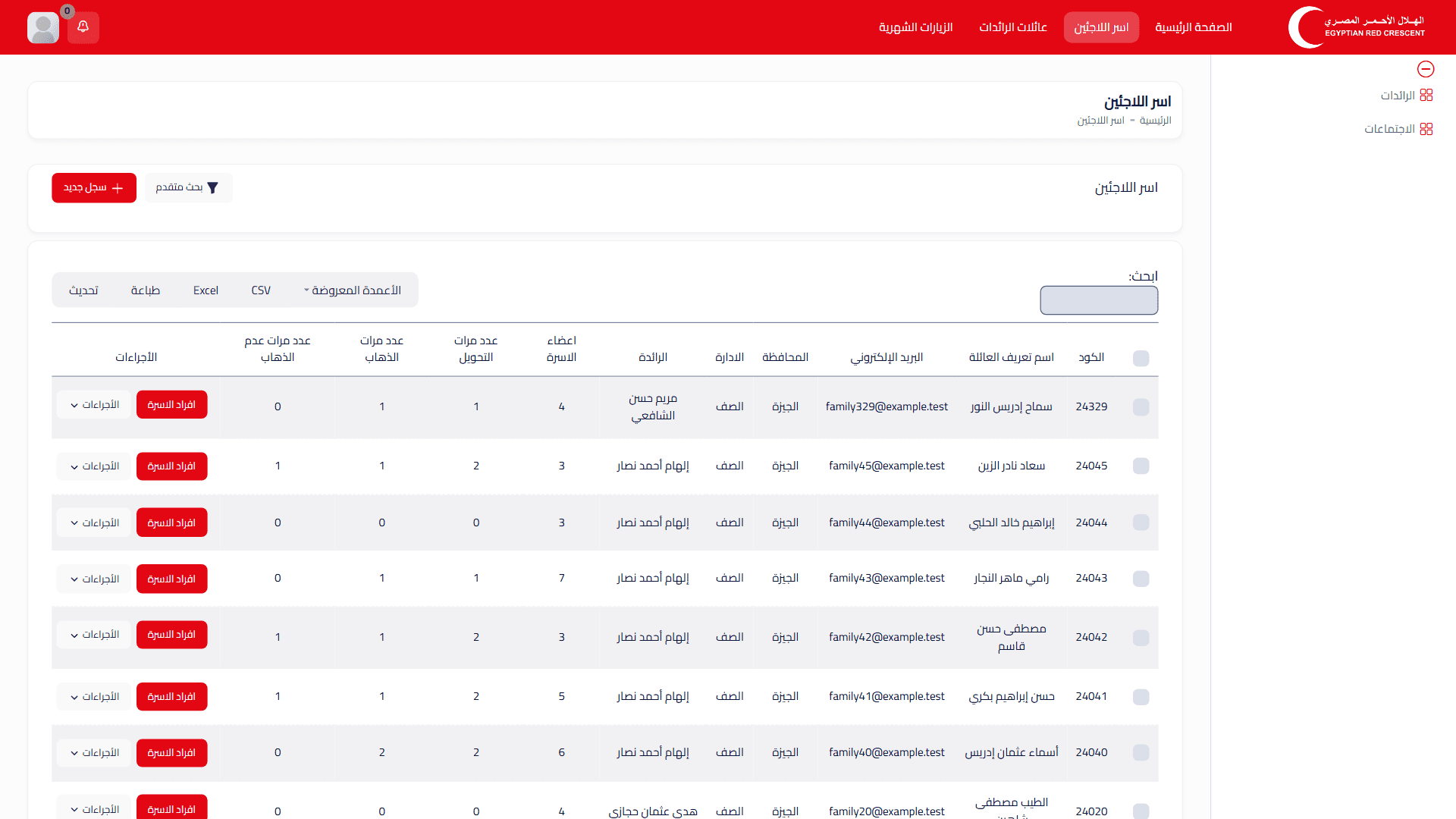The image size is (1456, 819).
Task: Click the plus icon in سجل جديد
Action: coord(118,188)
